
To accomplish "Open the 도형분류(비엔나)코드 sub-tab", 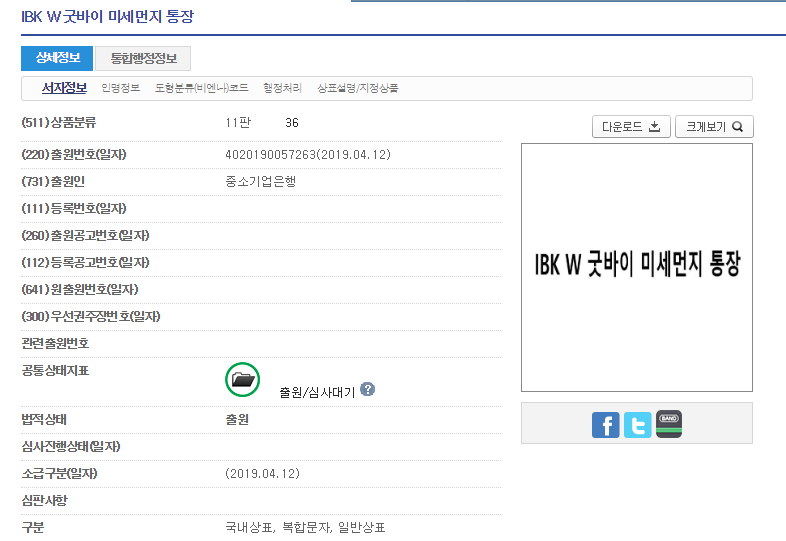I will point(202,88).
